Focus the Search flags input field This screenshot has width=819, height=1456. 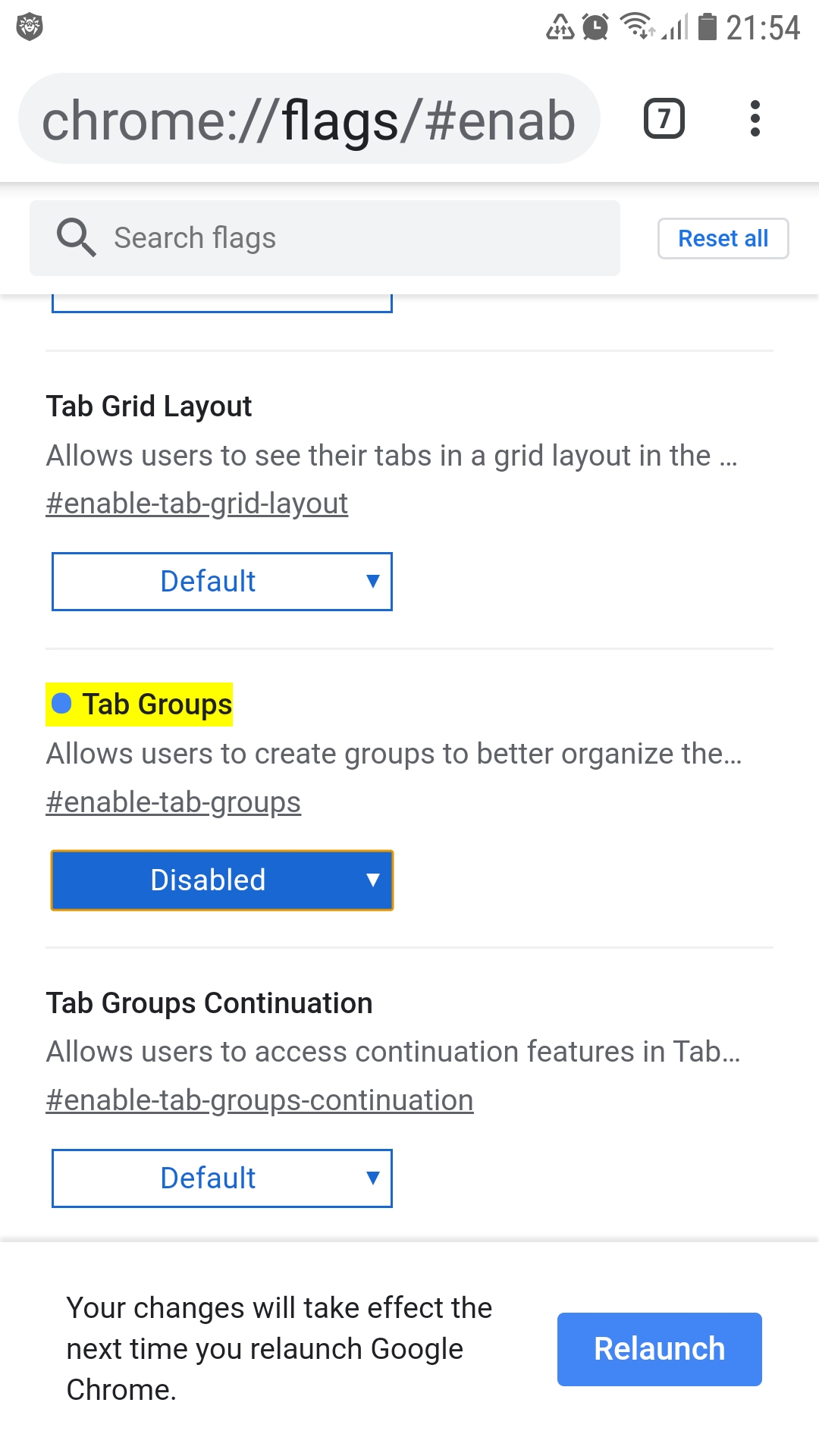325,238
